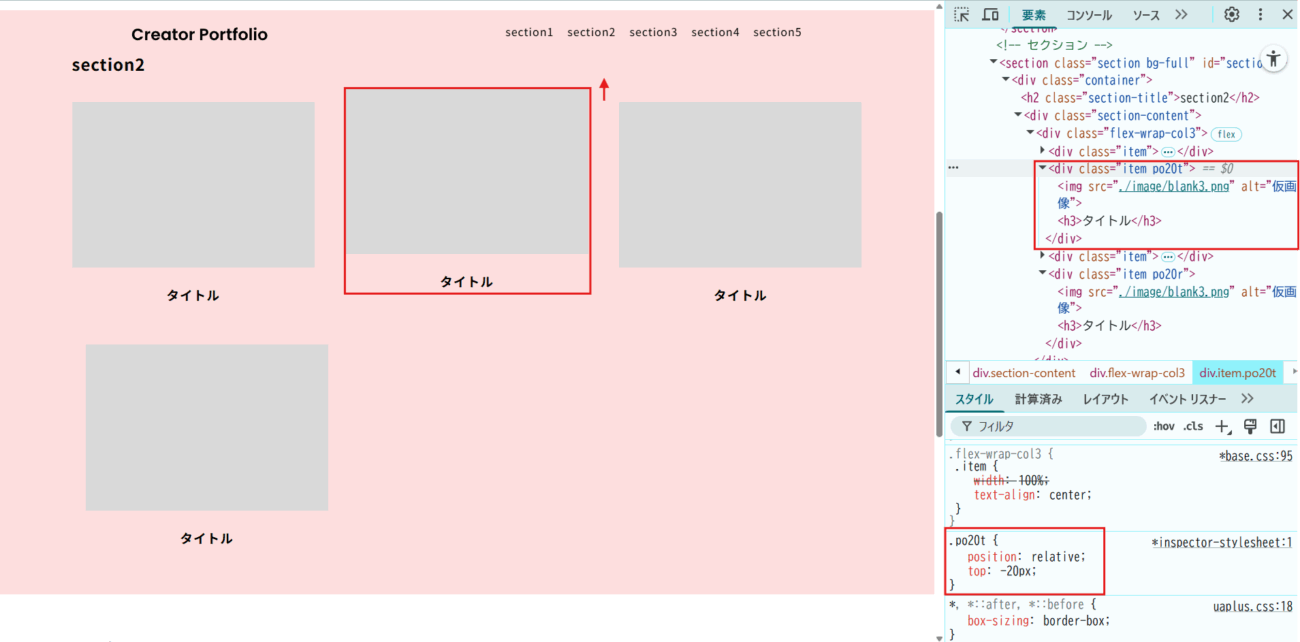Open DevTools three-dot customize menu
This screenshot has width=1300, height=642.
1260,15
